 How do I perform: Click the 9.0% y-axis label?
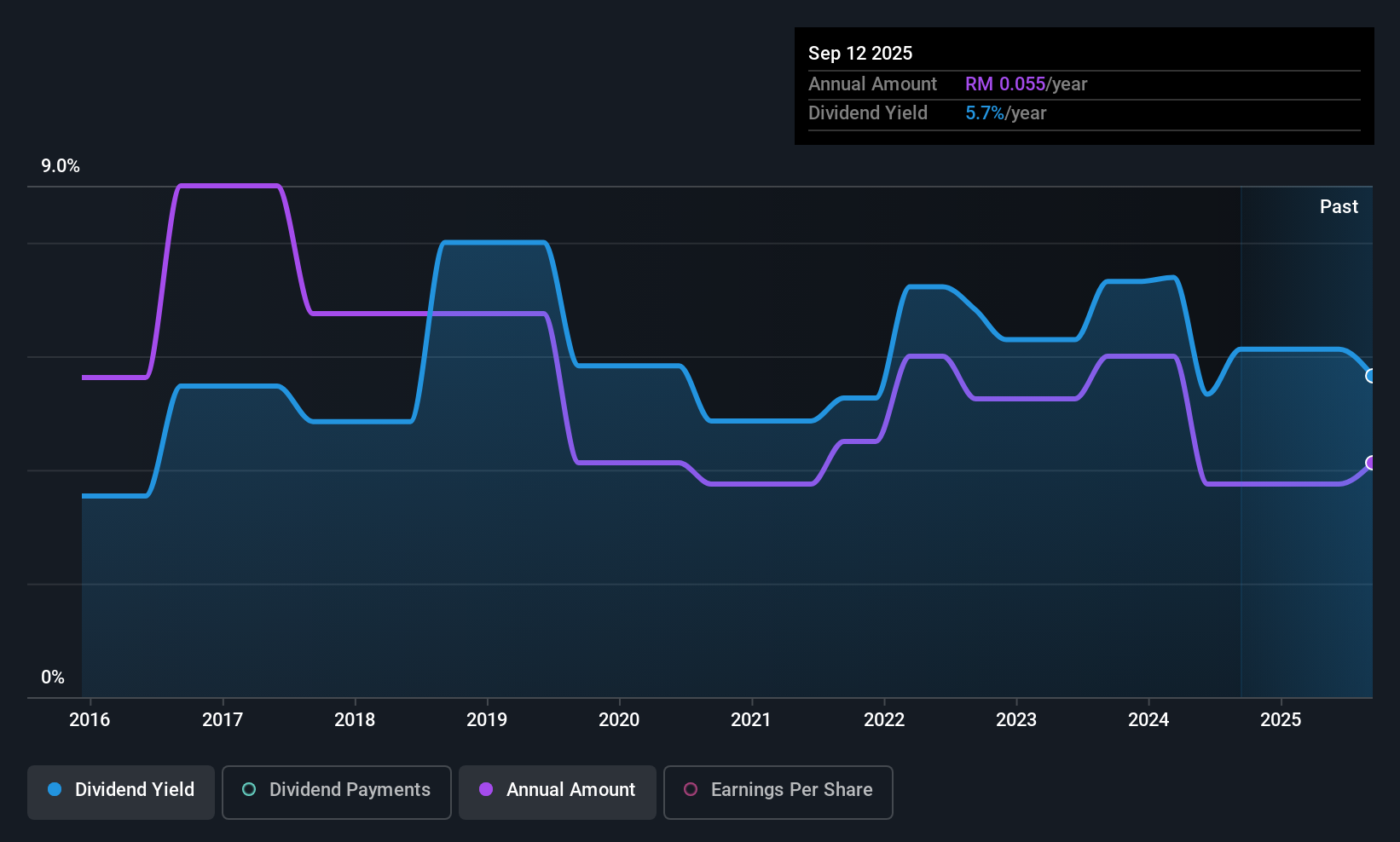[x=61, y=166]
